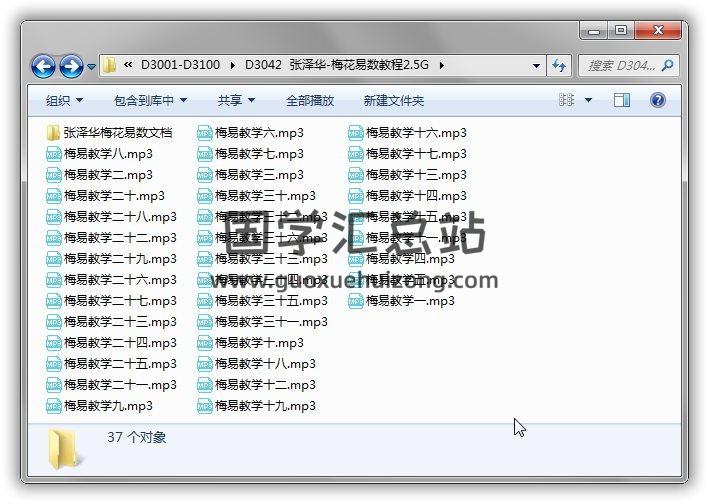
Task: Click 全部播放 in the toolbar
Action: click(310, 100)
